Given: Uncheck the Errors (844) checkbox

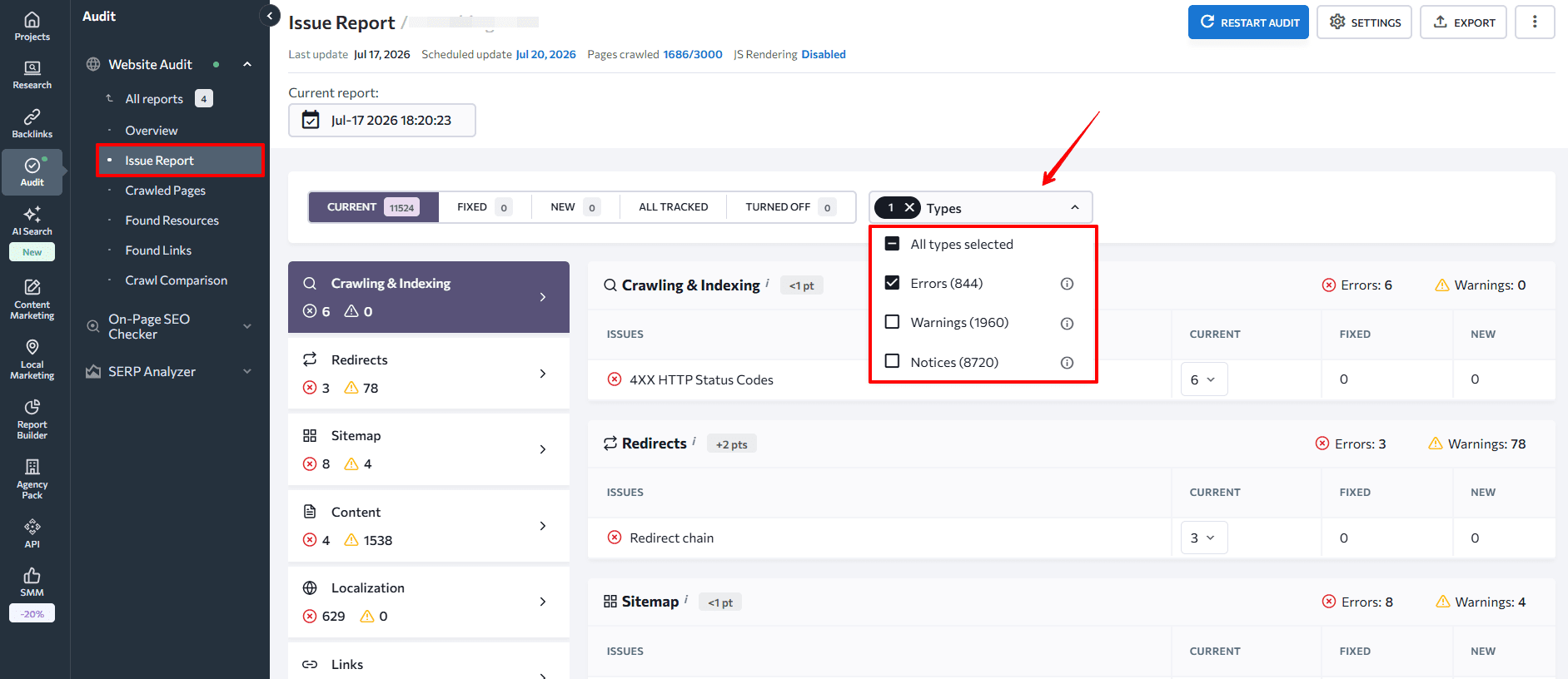Looking at the screenshot, I should (x=892, y=283).
